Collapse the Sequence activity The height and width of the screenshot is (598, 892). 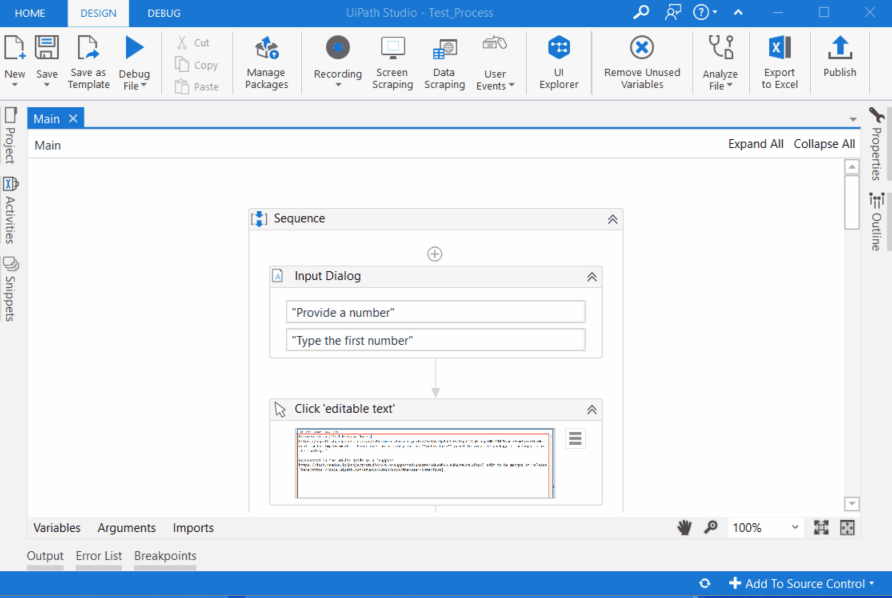click(x=611, y=218)
